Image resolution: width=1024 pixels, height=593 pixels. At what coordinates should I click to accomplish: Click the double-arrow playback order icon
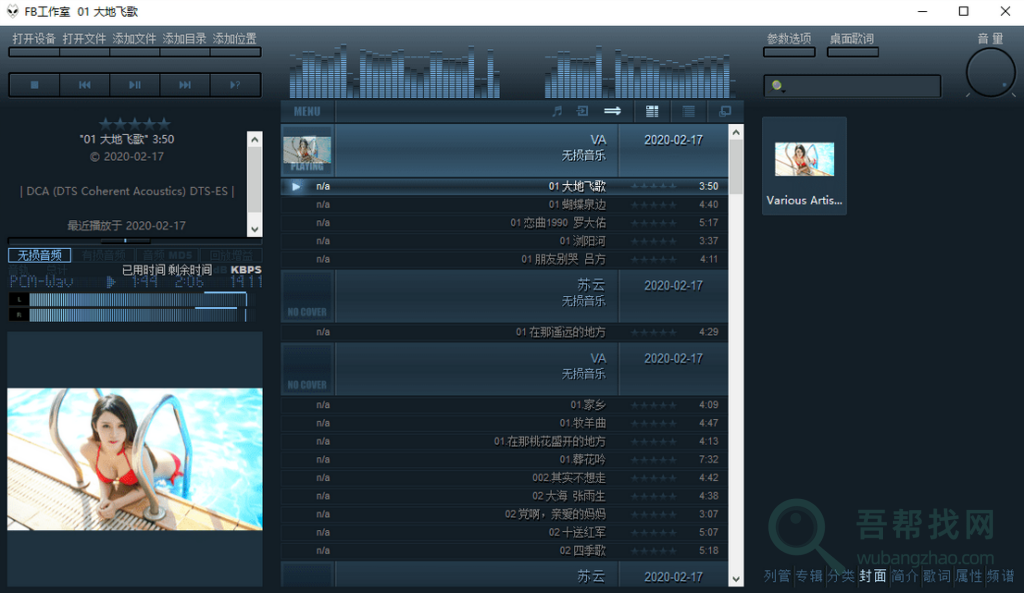pyautogui.click(x=613, y=111)
